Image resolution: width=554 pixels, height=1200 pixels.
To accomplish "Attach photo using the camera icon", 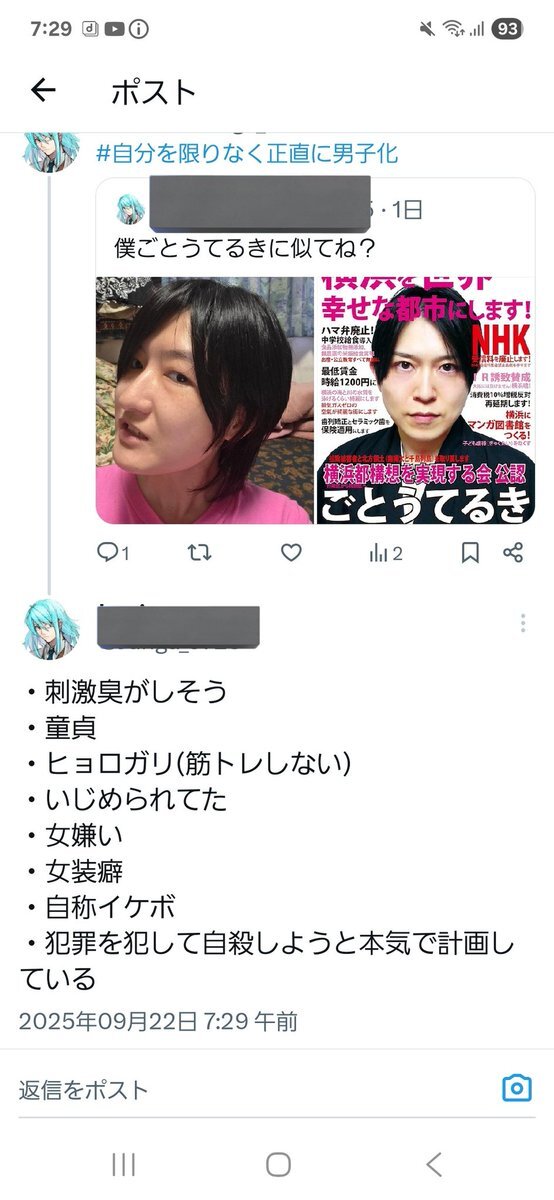I will (x=516, y=1088).
